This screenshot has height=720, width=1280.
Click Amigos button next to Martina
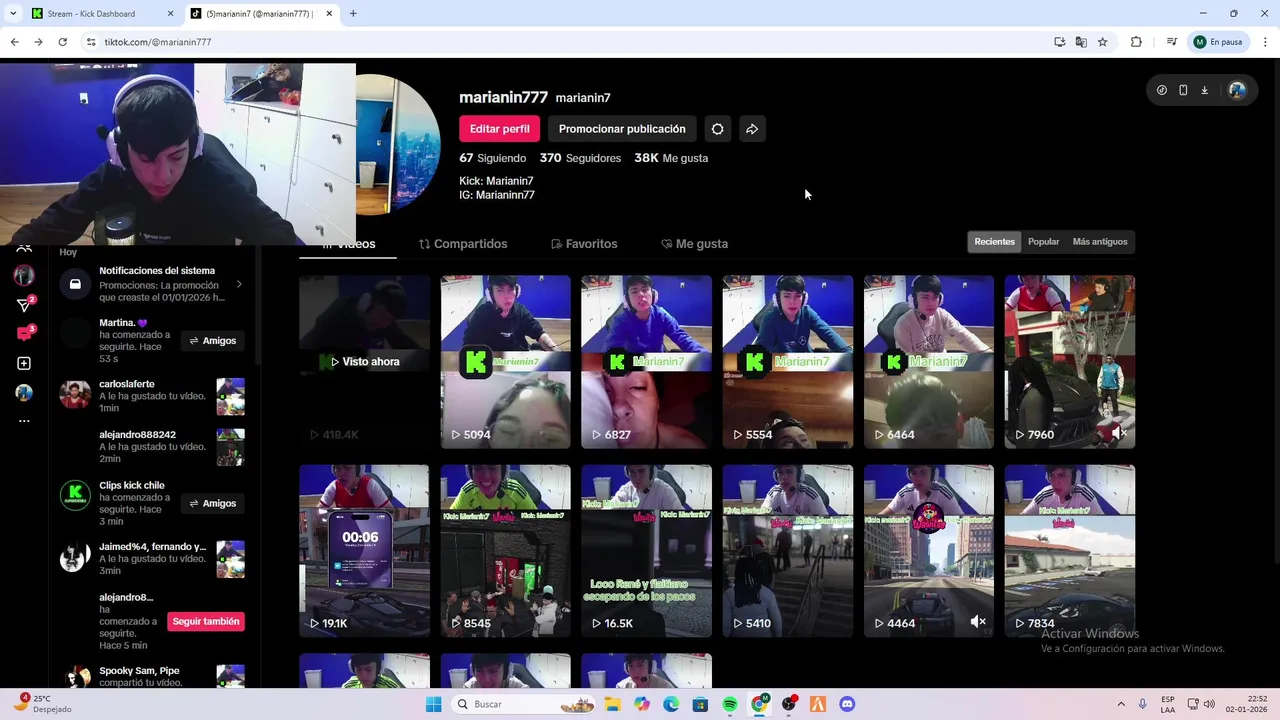click(x=213, y=341)
